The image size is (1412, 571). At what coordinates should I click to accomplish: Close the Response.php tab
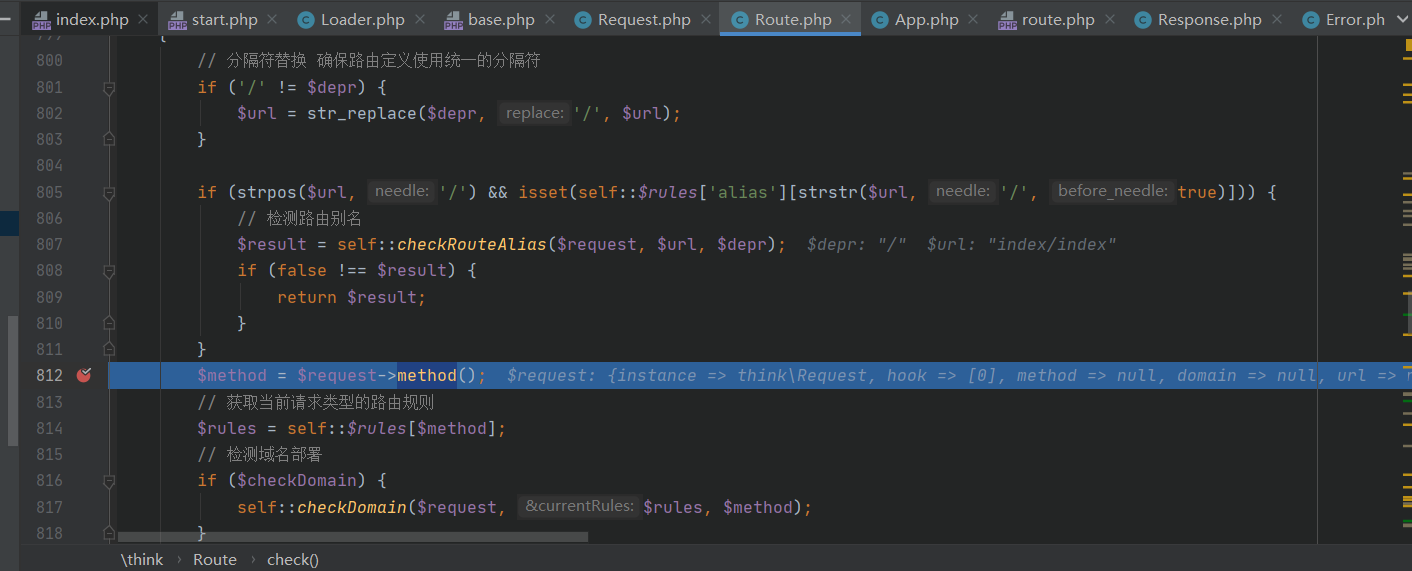(1276, 20)
